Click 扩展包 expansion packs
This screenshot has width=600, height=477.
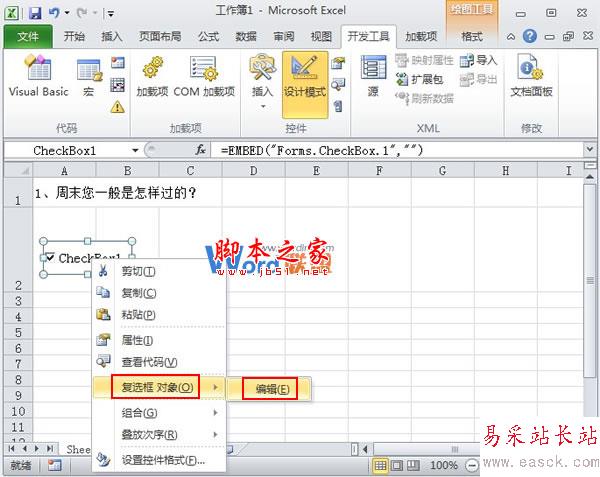[x=420, y=80]
